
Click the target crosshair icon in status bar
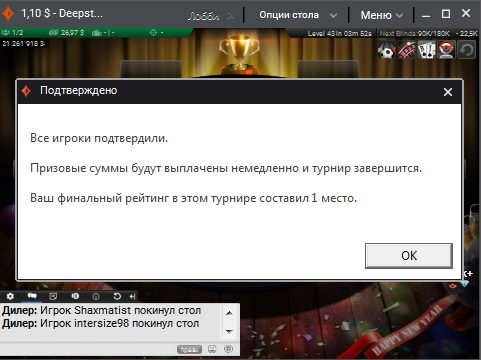click(153, 33)
